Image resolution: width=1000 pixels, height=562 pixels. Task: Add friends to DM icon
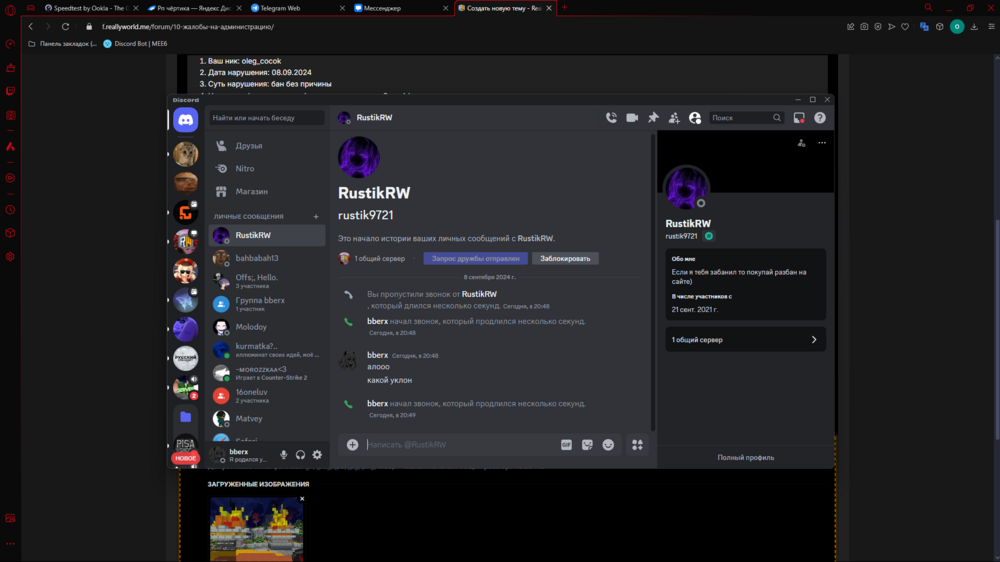(674, 117)
